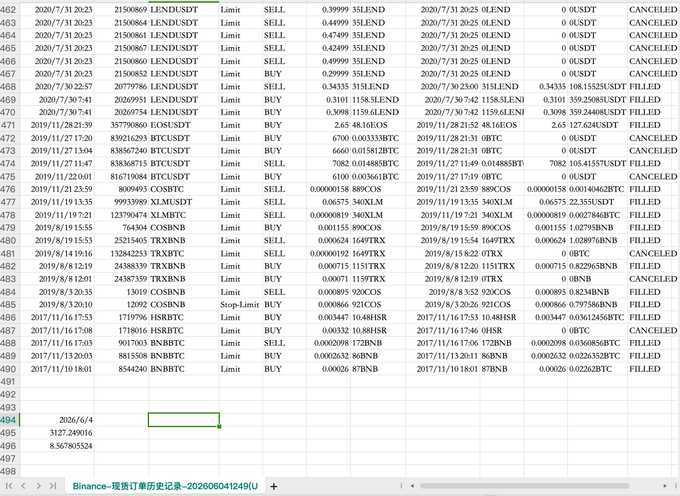Click the Stop-Limit order type cell
This screenshot has width=680, height=496.
click(241, 305)
